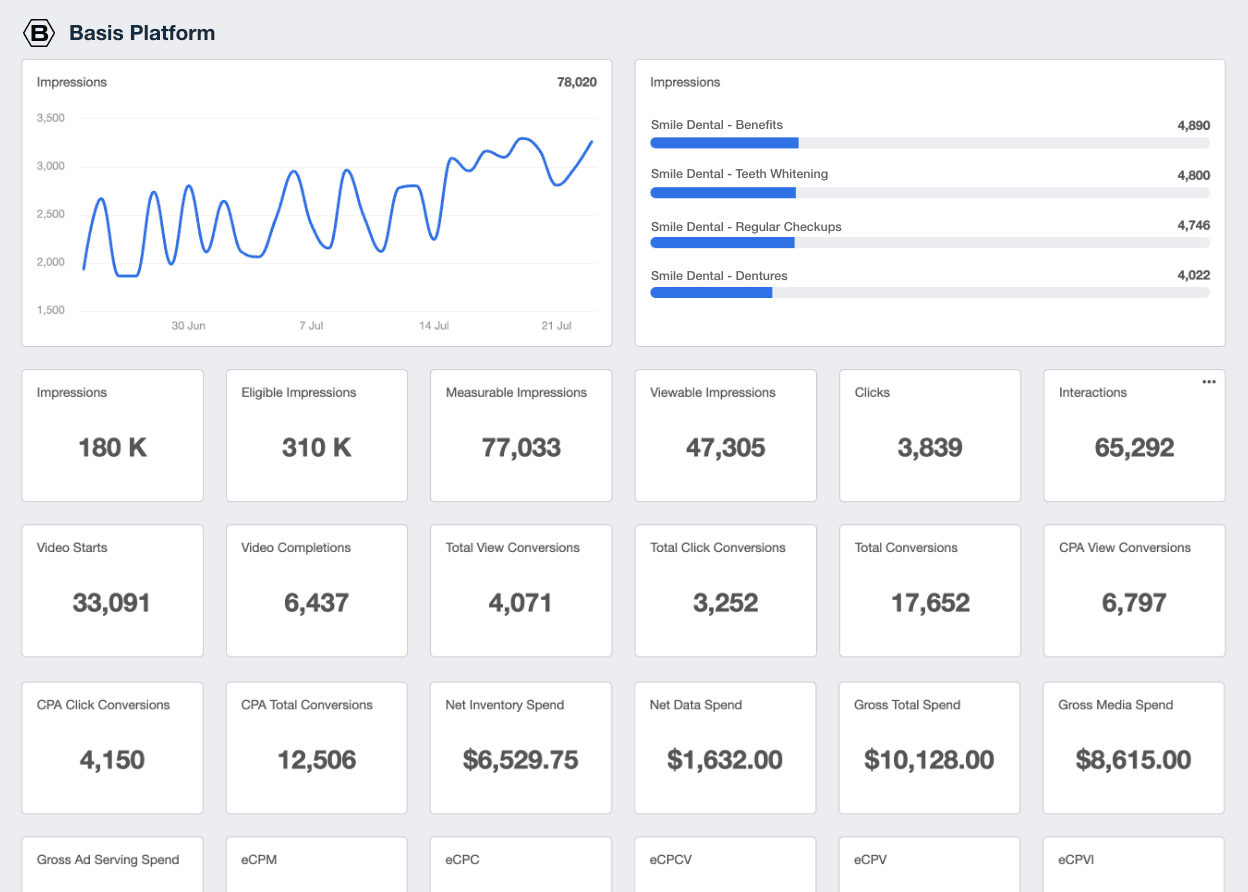1248x892 pixels.
Task: Select the Eligible Impressions card
Action: [316, 435]
